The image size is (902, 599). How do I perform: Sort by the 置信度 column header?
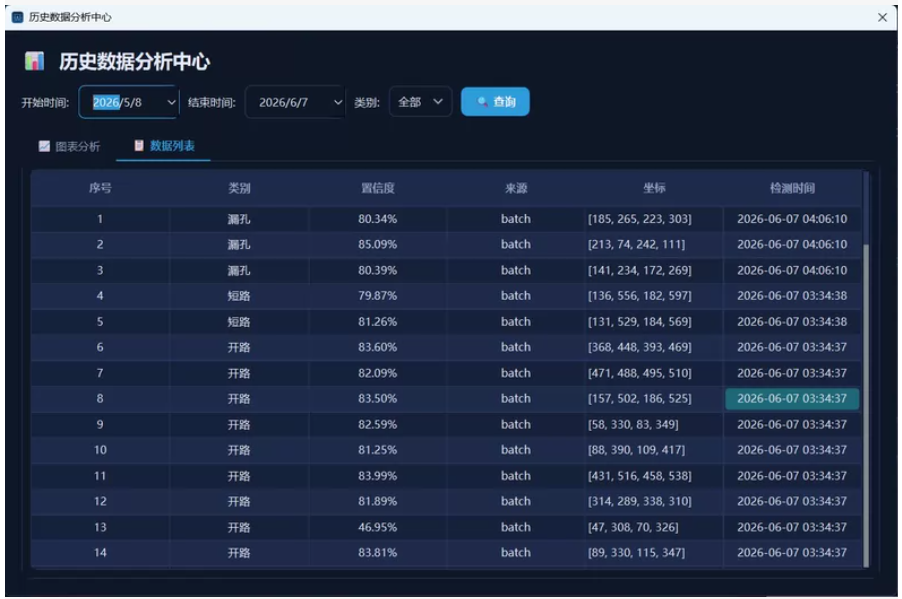[x=377, y=188]
